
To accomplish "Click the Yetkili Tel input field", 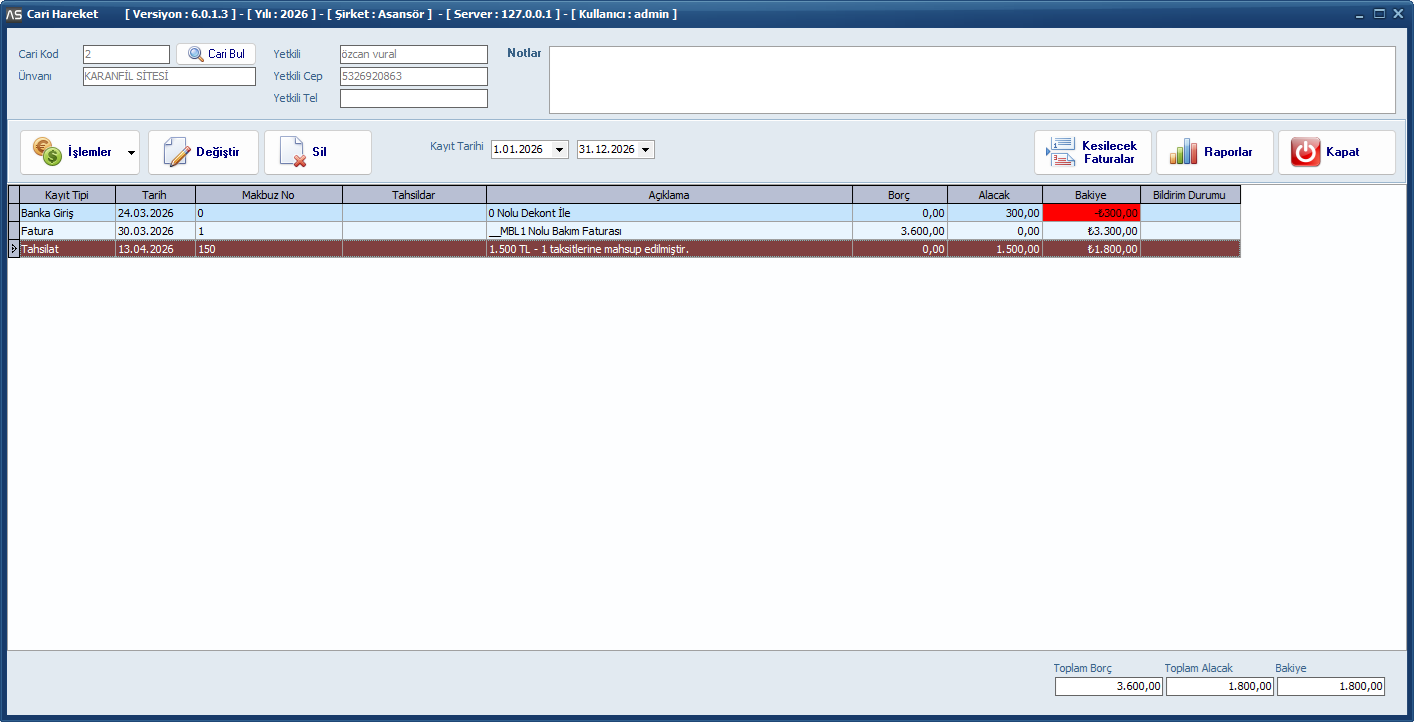I will click(x=413, y=98).
